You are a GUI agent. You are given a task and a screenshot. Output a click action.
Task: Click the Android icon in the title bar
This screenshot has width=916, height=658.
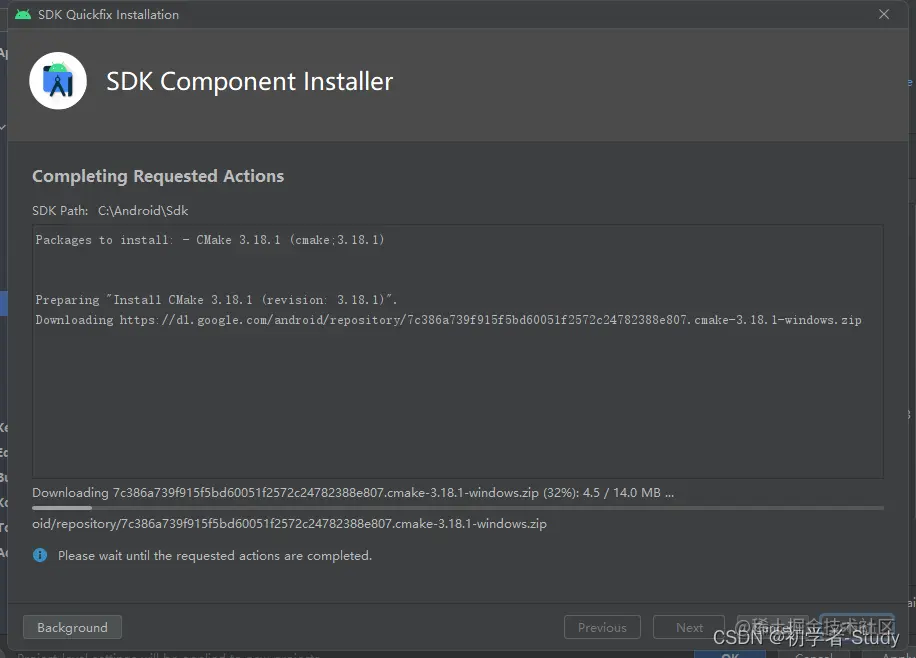coord(22,14)
